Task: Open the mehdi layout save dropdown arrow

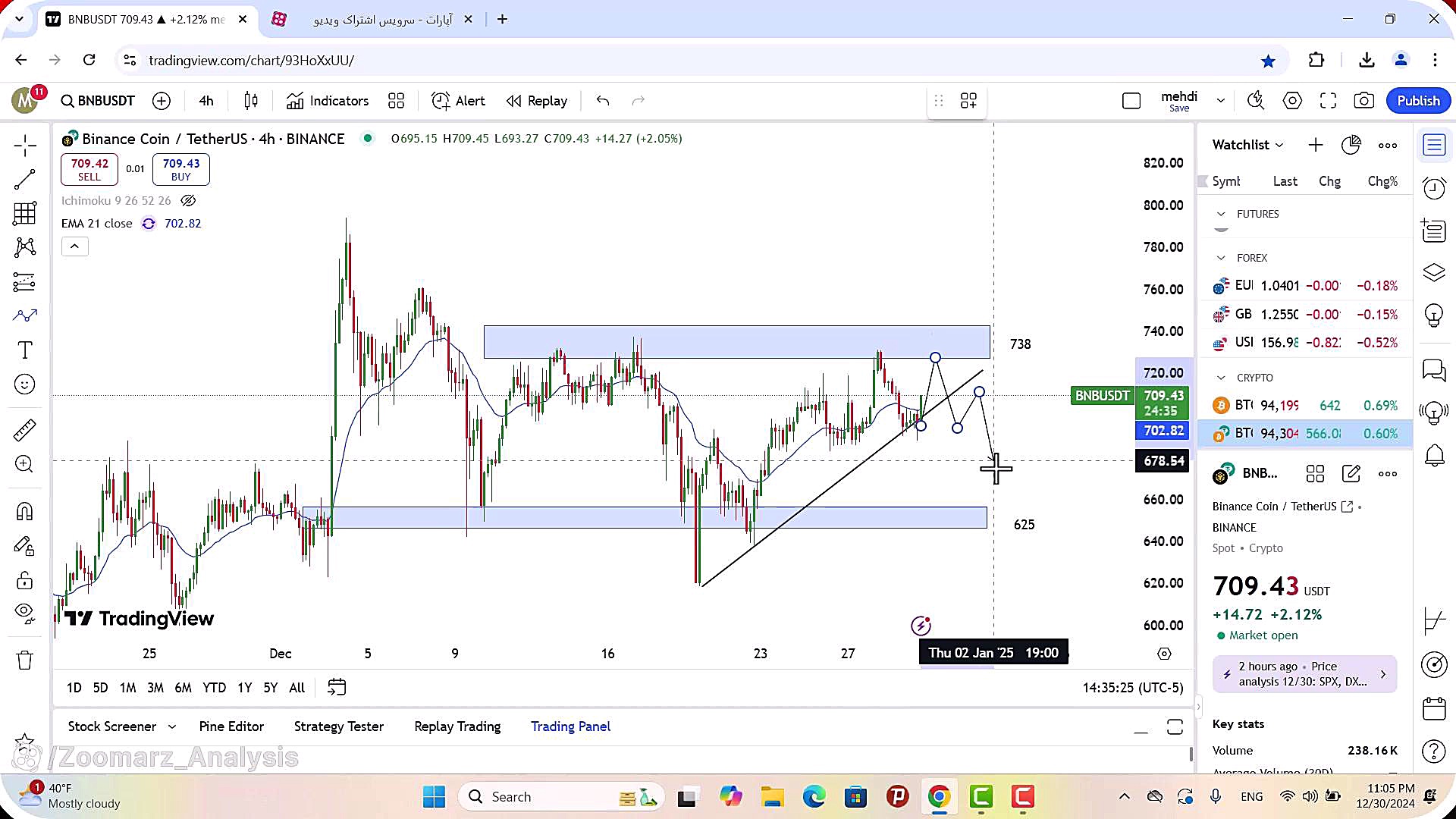Action: (x=1221, y=101)
